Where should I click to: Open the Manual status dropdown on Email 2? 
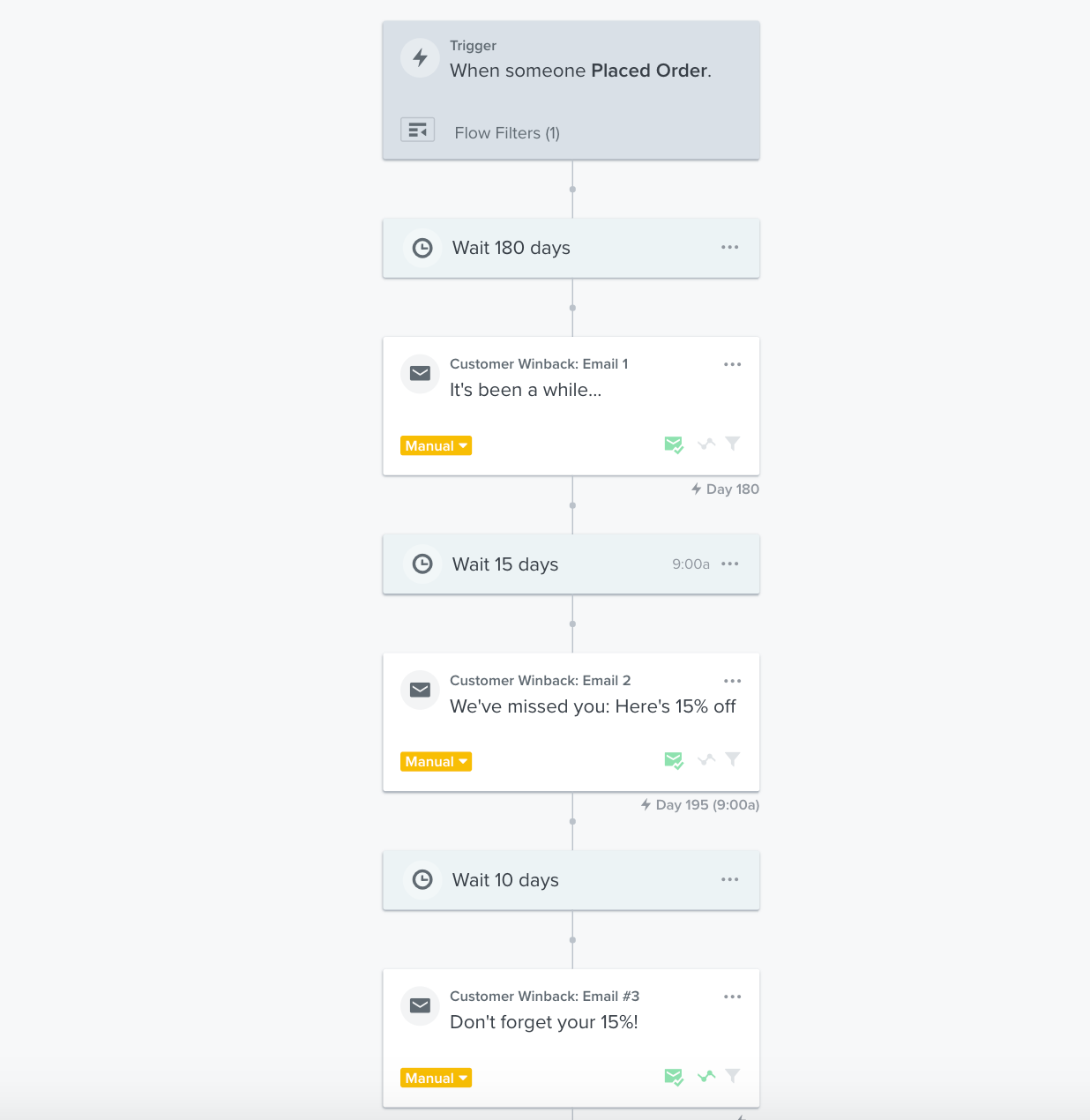[x=436, y=762]
